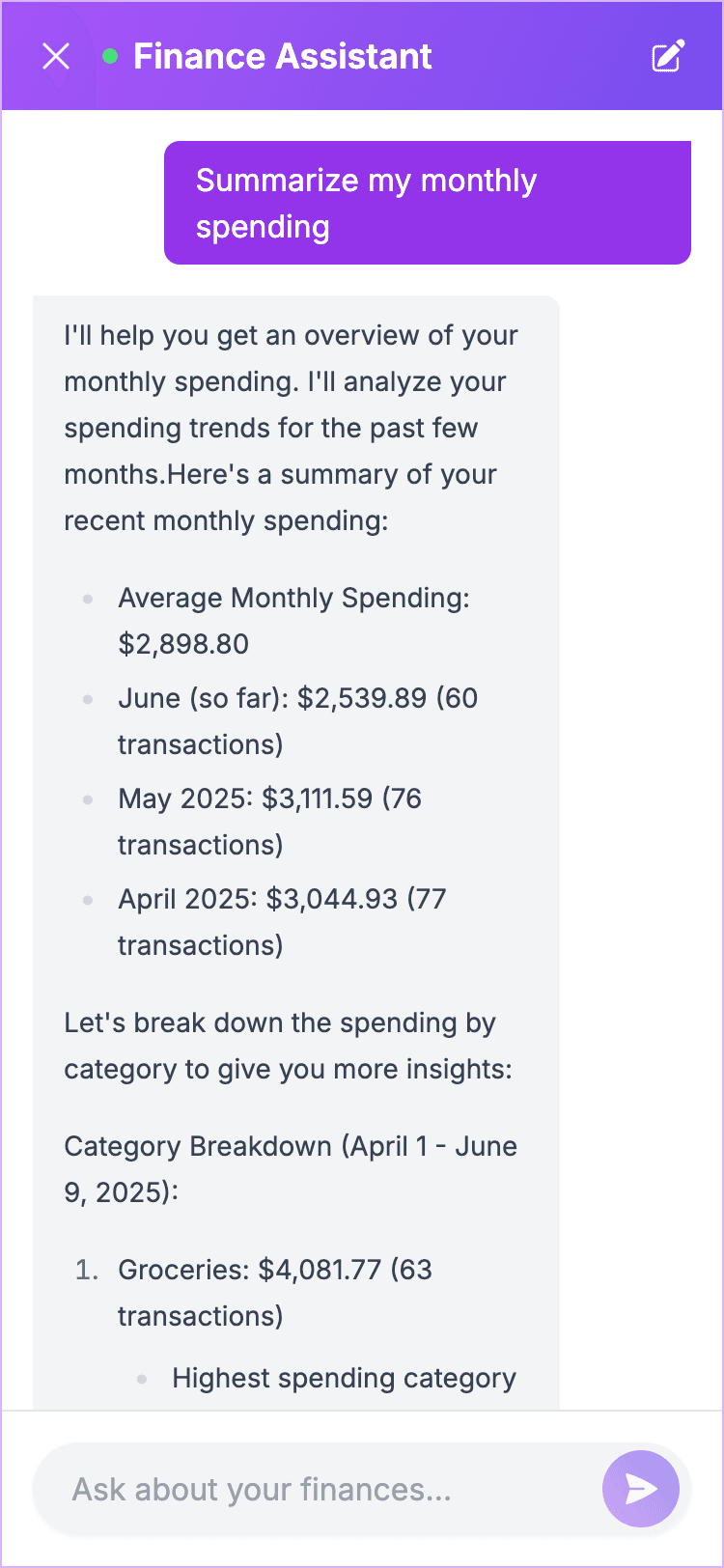
Task: Click the 'Highest spending category' bullet point
Action: (x=344, y=1378)
